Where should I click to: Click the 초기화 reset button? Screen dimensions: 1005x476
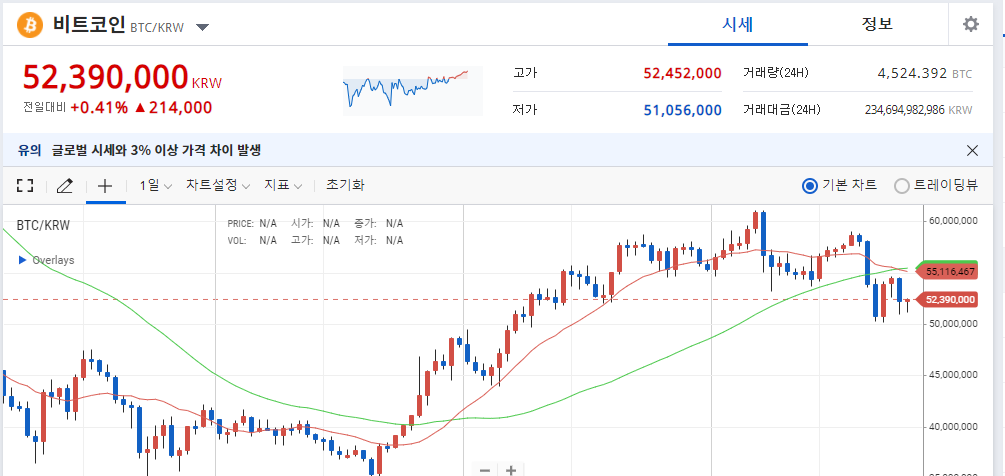click(345, 185)
